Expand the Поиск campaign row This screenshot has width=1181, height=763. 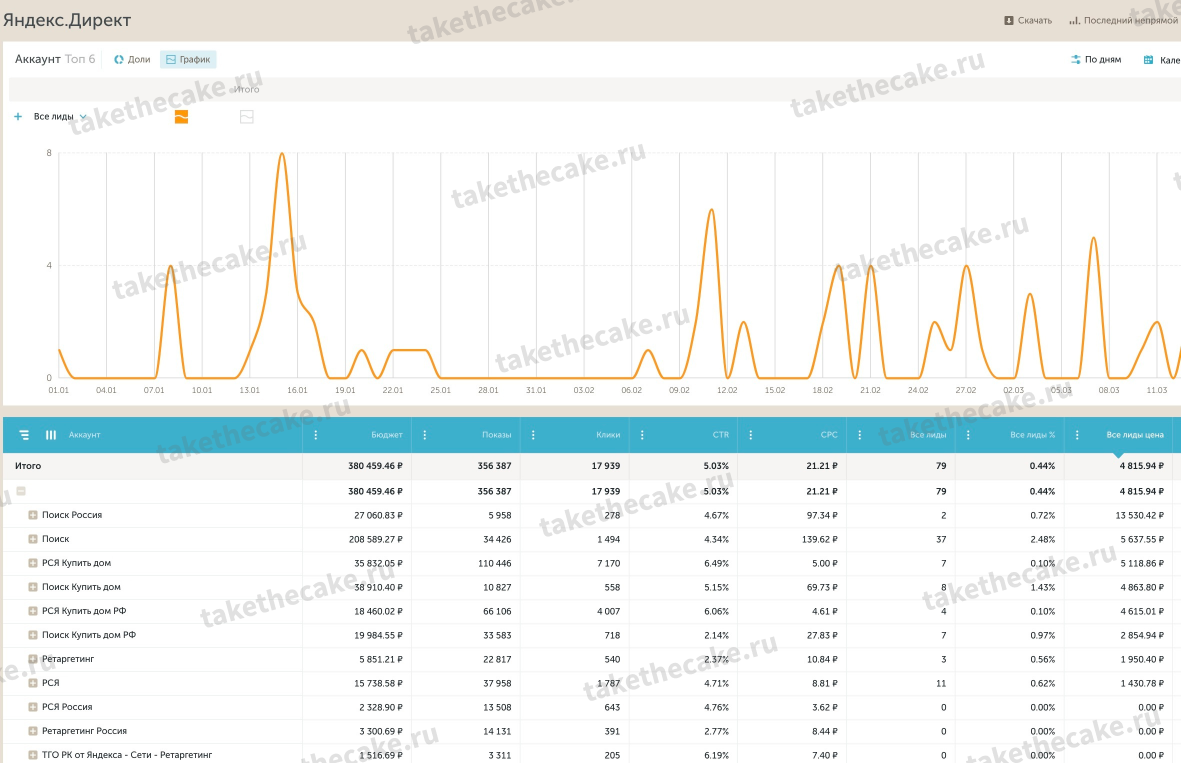[33, 539]
